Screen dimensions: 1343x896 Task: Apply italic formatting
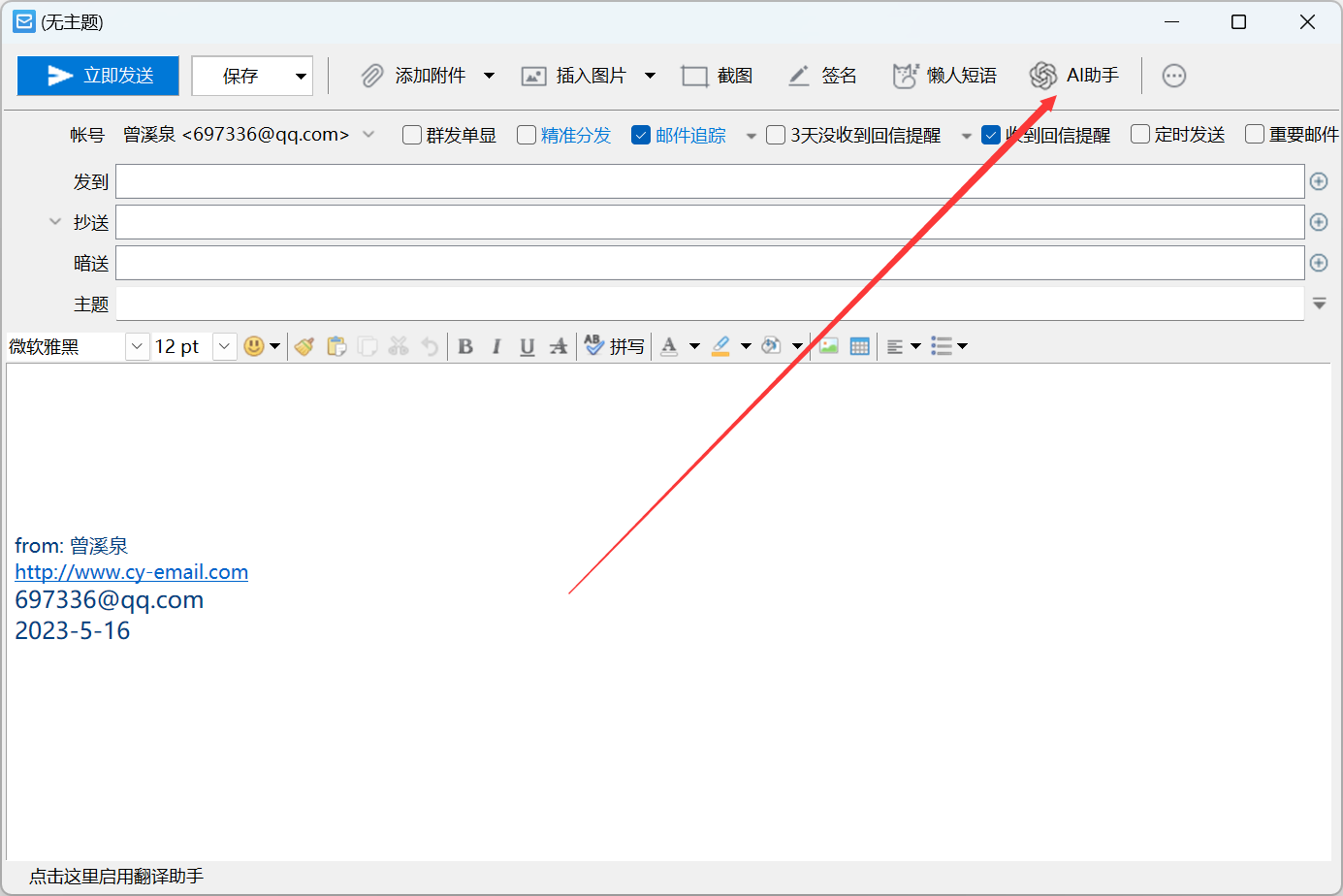point(496,346)
